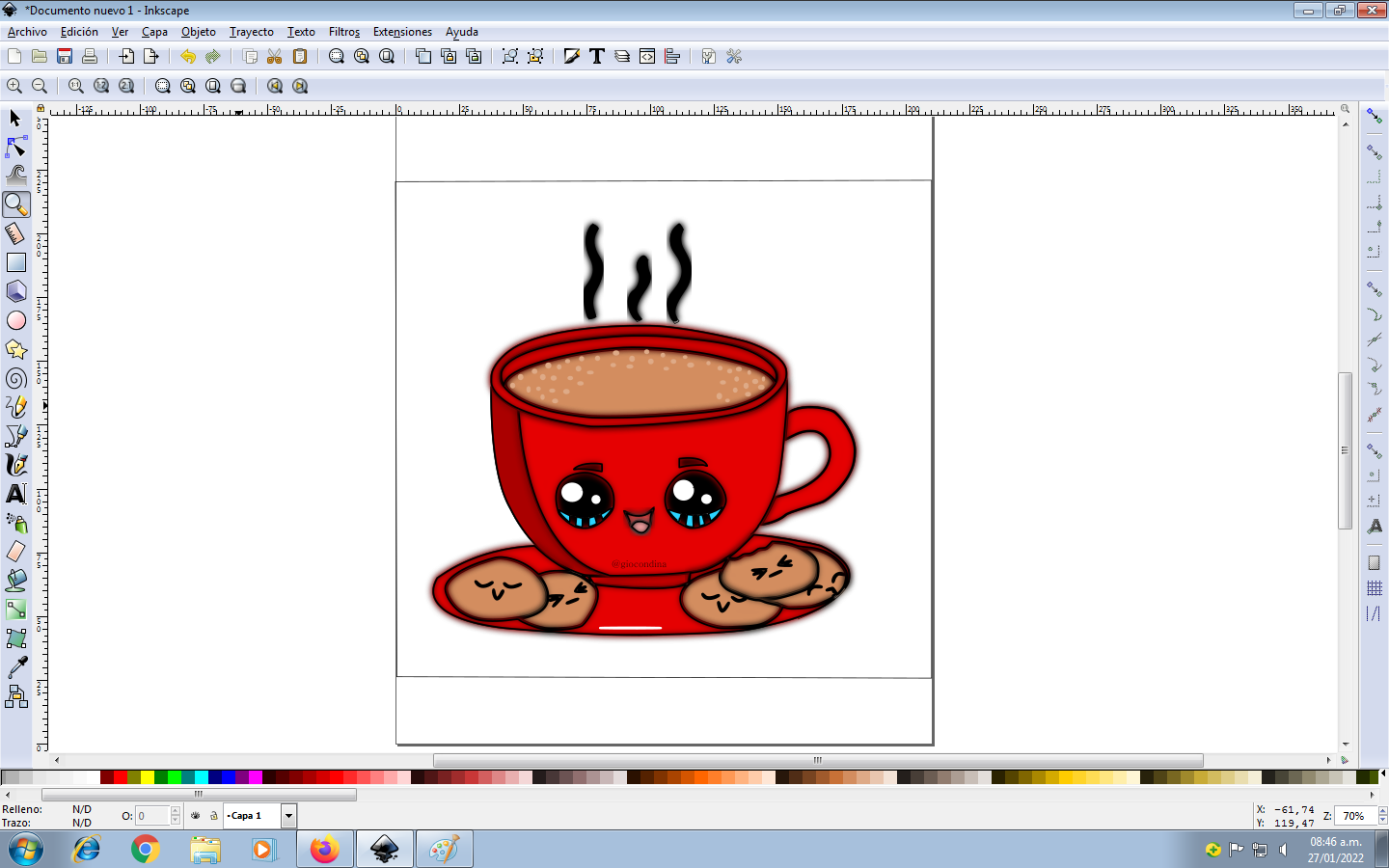Image resolution: width=1389 pixels, height=868 pixels.
Task: Open the Capa 1 layer dropdown arrow
Action: (x=288, y=816)
